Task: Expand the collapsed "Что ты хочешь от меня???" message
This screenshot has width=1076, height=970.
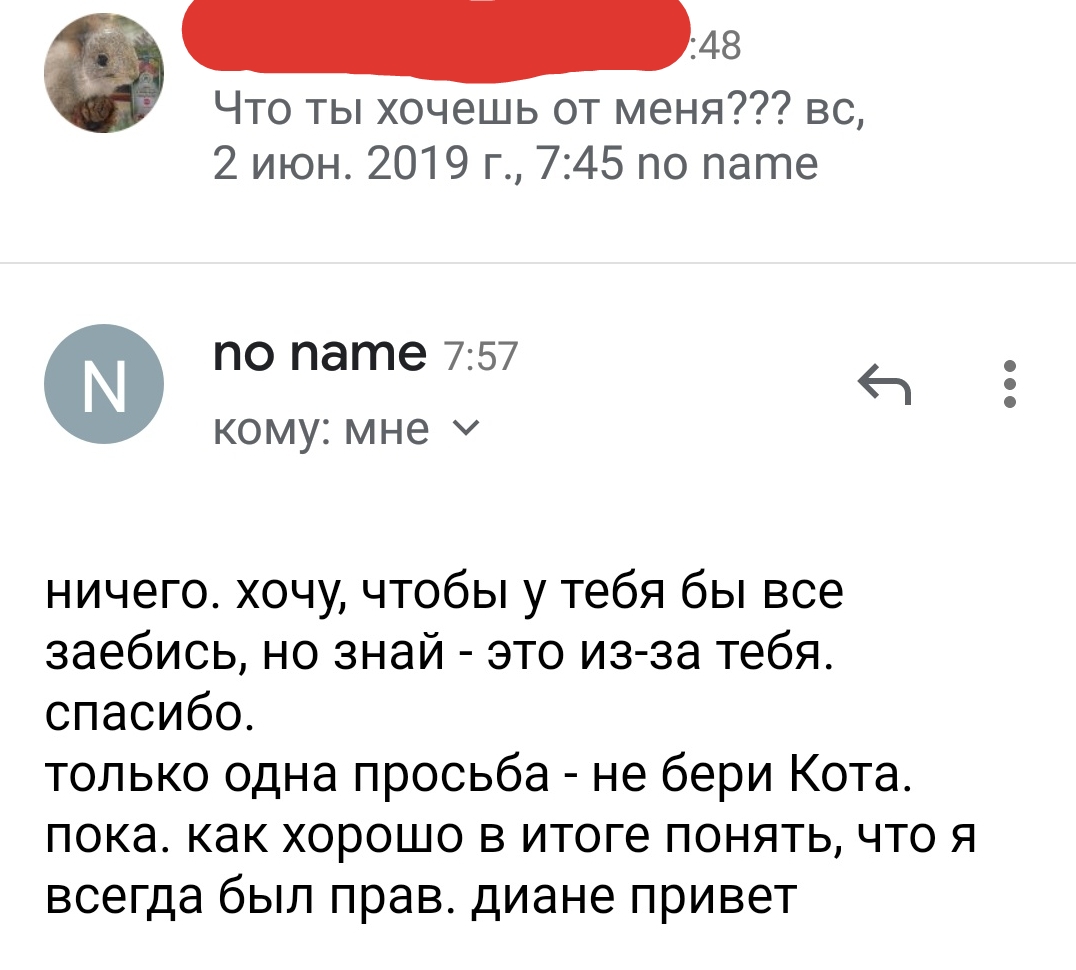Action: pyautogui.click(x=530, y=130)
